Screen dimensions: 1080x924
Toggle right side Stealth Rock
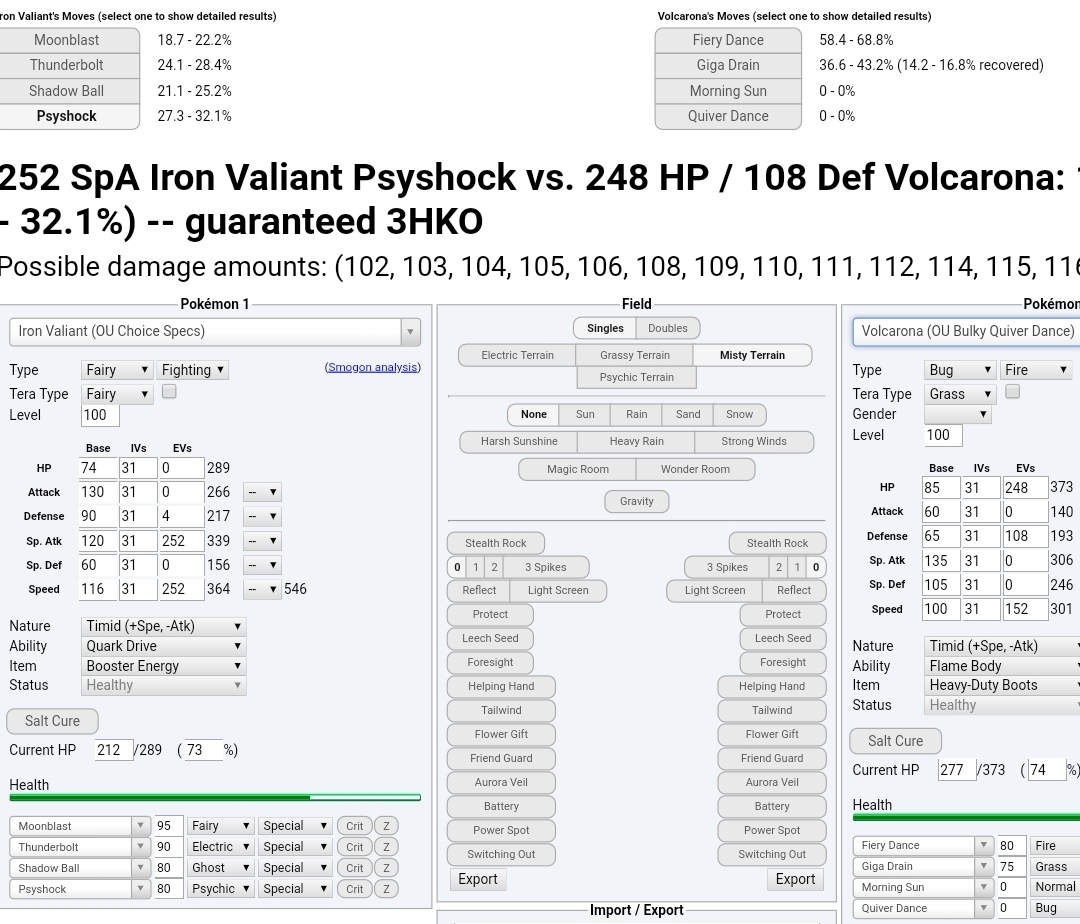(778, 543)
